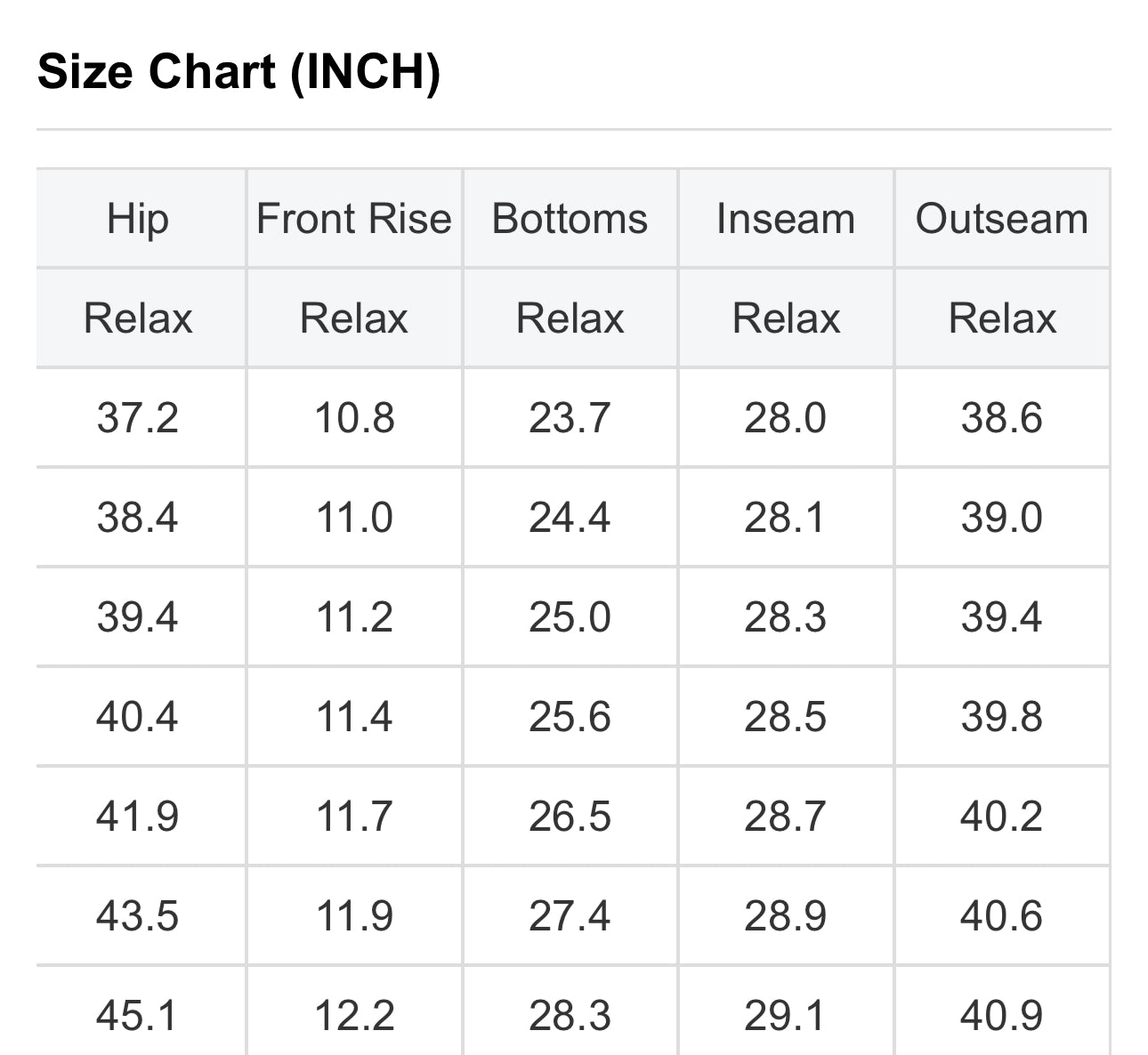The width and height of the screenshot is (1148, 1055).
Task: Click the Relax label under Hip
Action: [x=138, y=318]
